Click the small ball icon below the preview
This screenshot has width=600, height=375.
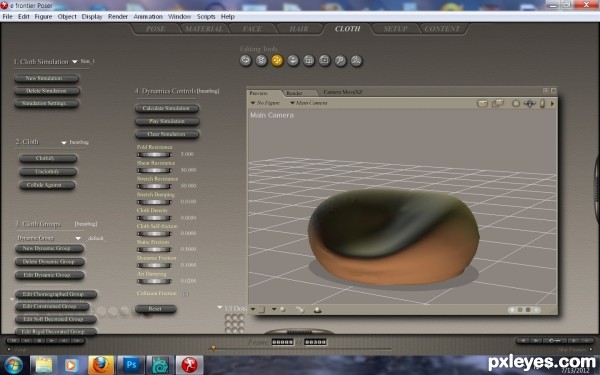click(x=282, y=310)
